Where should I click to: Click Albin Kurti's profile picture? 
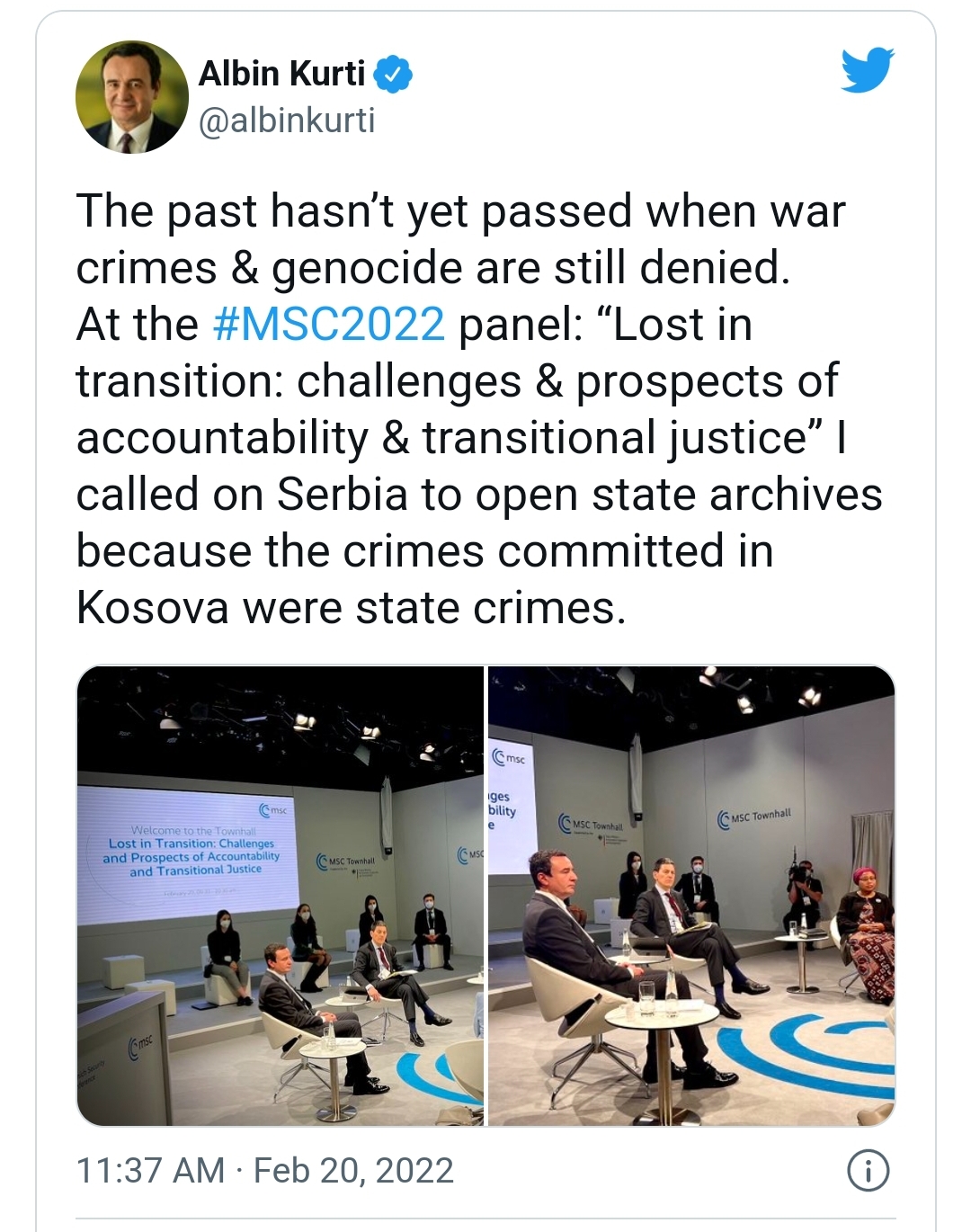pos(132,96)
